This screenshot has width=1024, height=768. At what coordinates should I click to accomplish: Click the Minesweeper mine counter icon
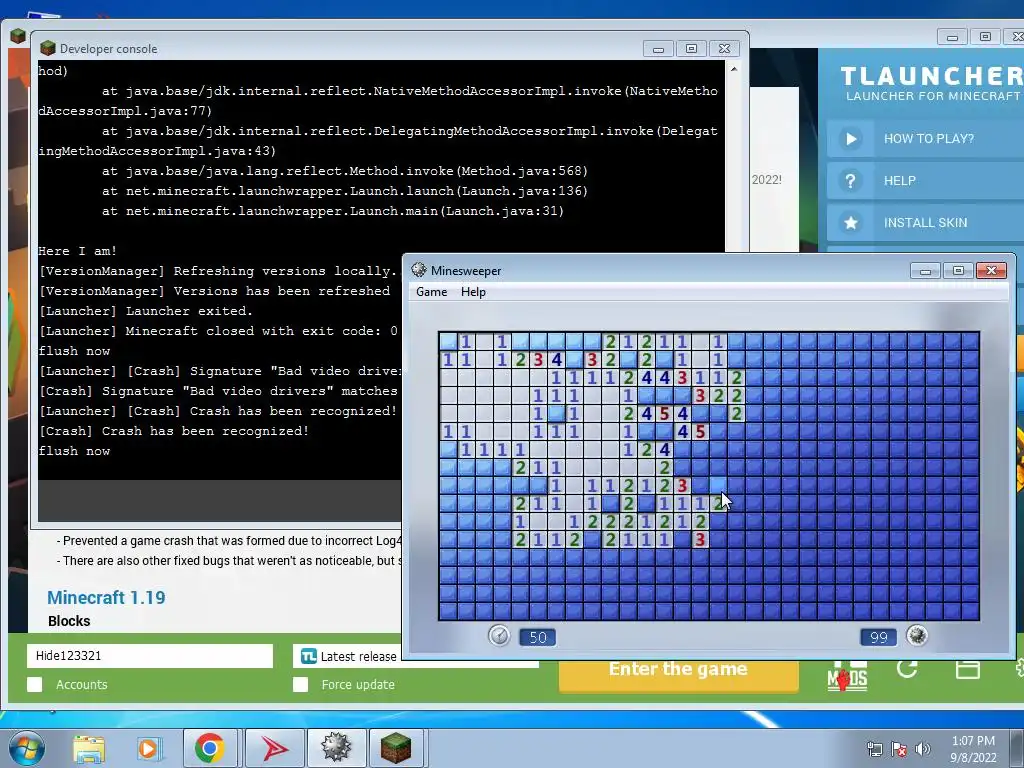coord(917,635)
